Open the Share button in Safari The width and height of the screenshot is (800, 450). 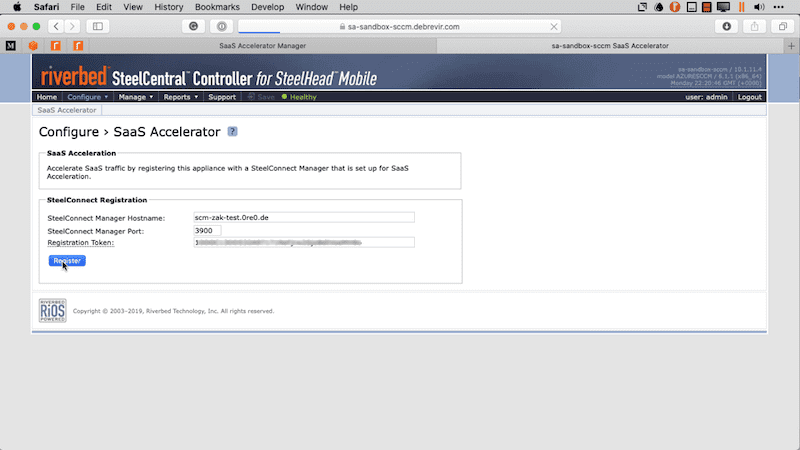(755, 27)
